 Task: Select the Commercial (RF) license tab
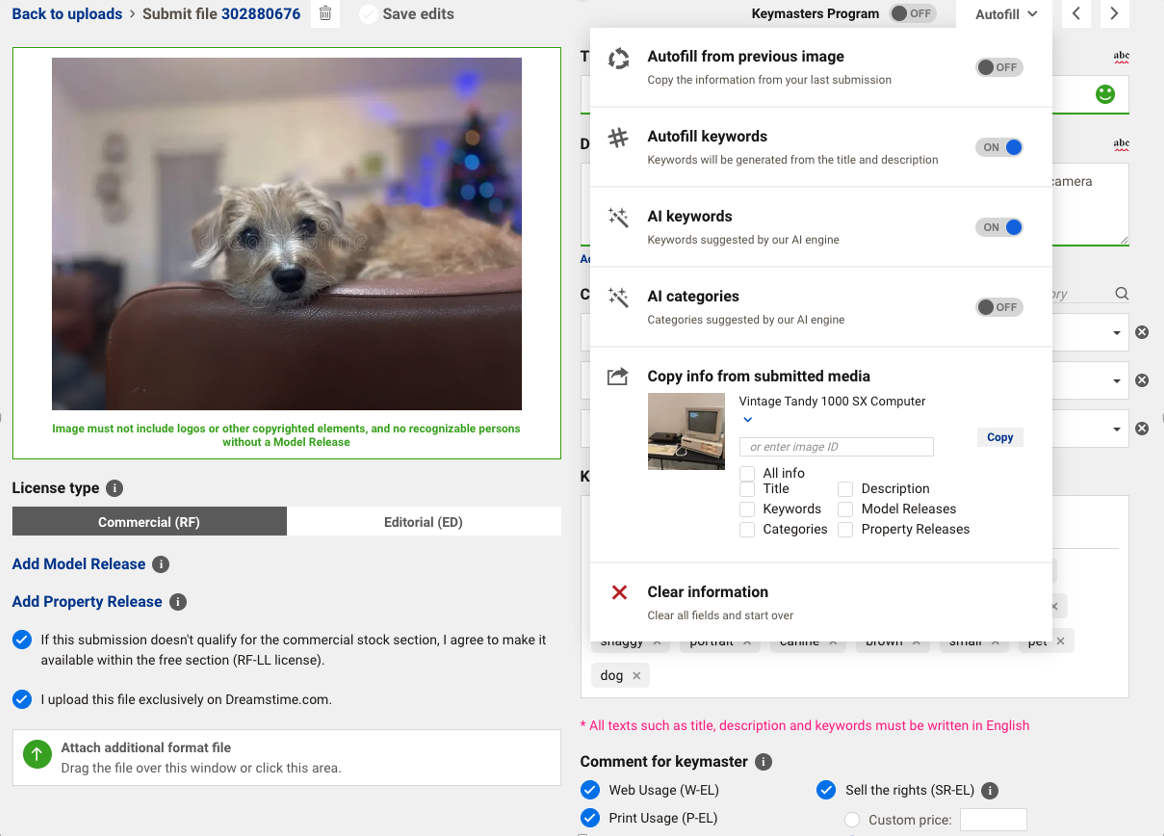pos(149,522)
